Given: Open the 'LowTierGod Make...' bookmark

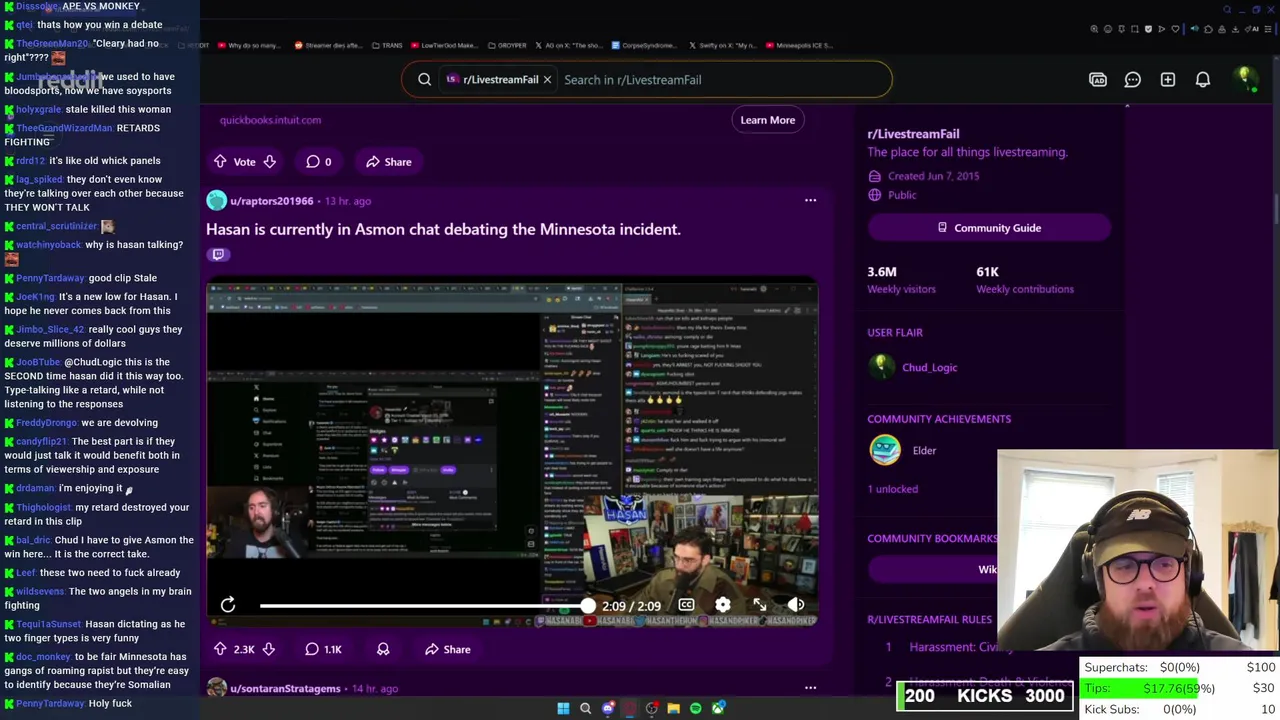Looking at the screenshot, I should click(446, 45).
